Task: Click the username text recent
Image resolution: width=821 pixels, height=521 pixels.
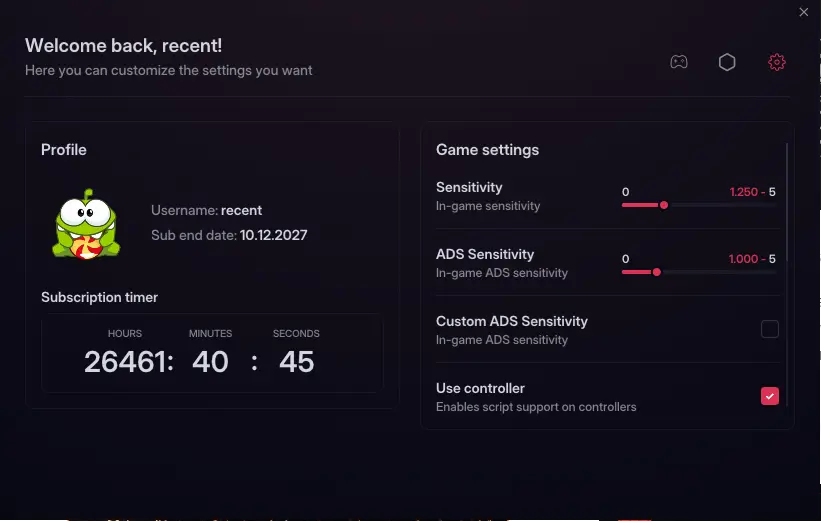Action: [241, 210]
